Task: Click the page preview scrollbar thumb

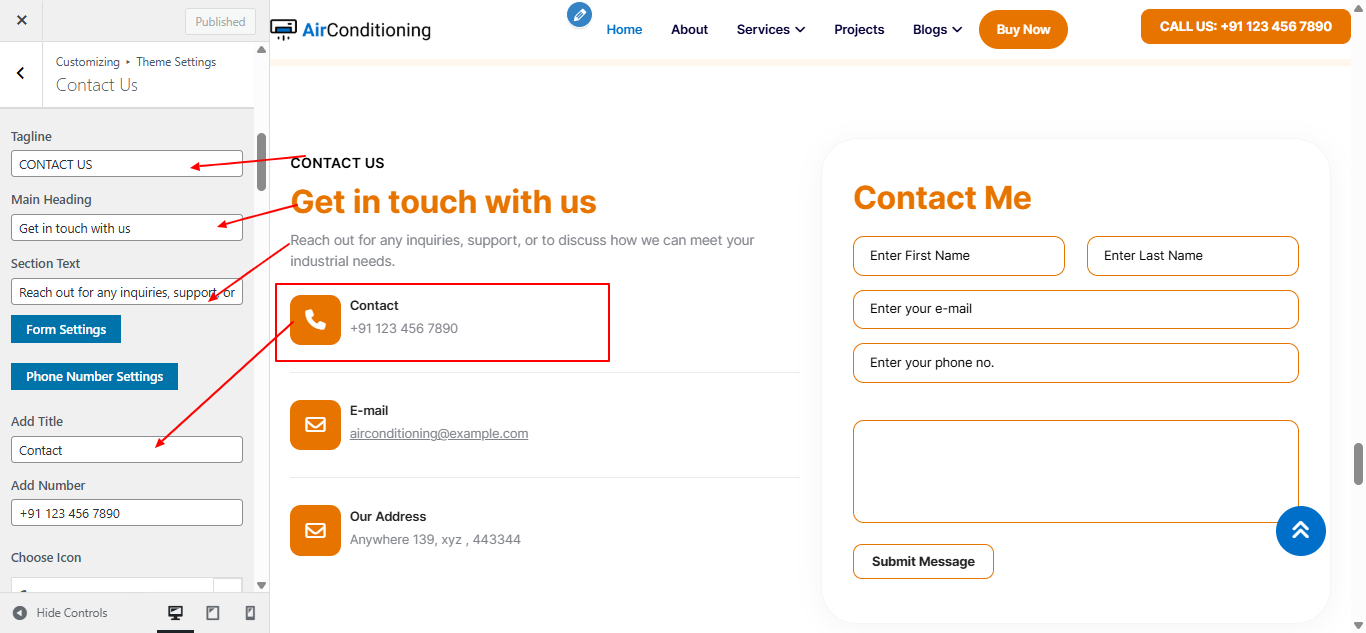Action: (x=1358, y=463)
